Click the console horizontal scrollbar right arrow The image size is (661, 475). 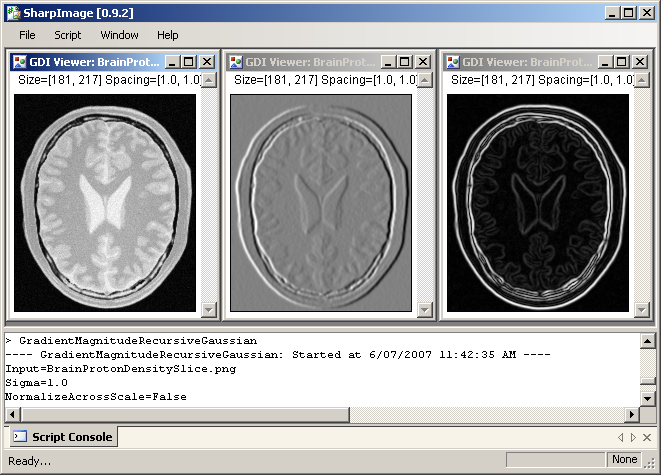pyautogui.click(x=630, y=414)
